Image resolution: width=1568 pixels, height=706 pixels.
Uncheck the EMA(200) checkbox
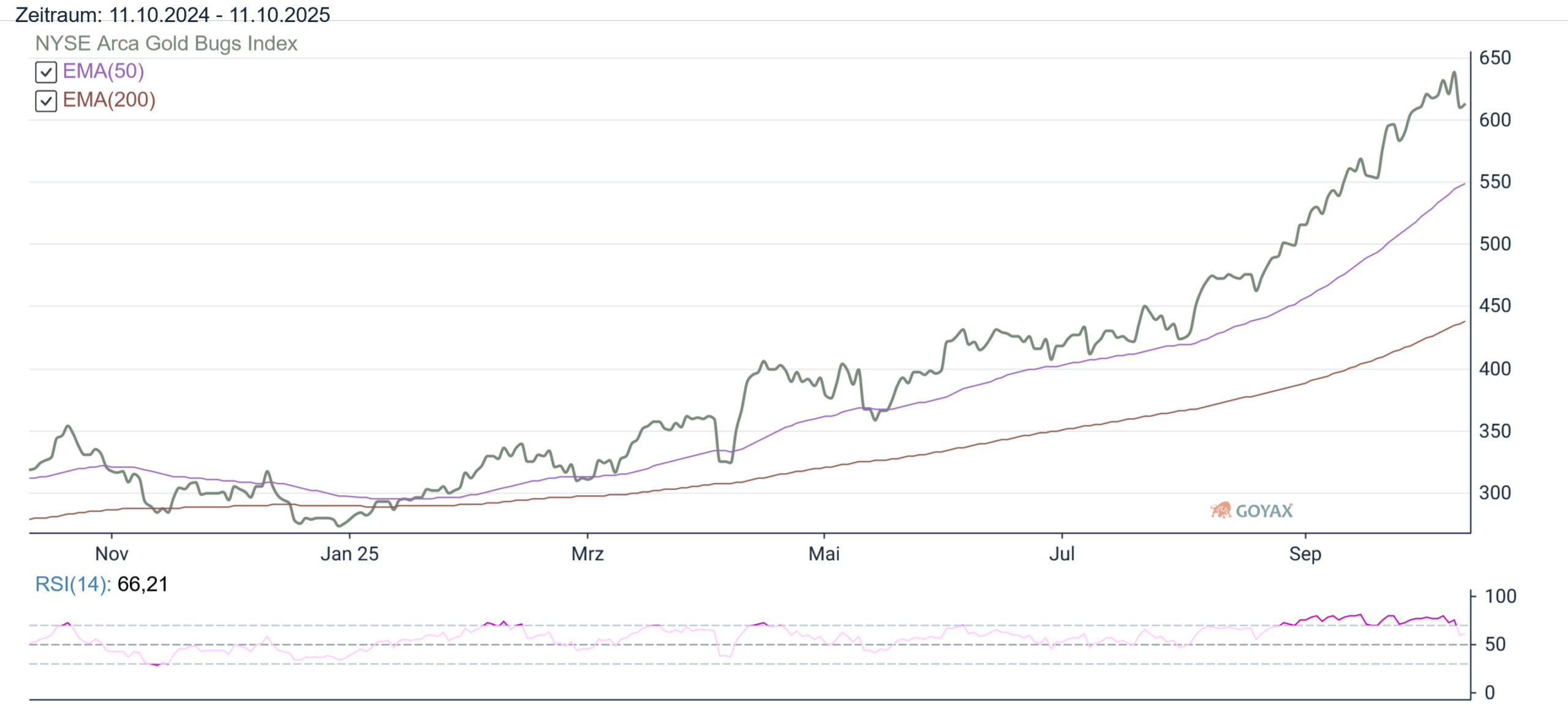(x=46, y=101)
